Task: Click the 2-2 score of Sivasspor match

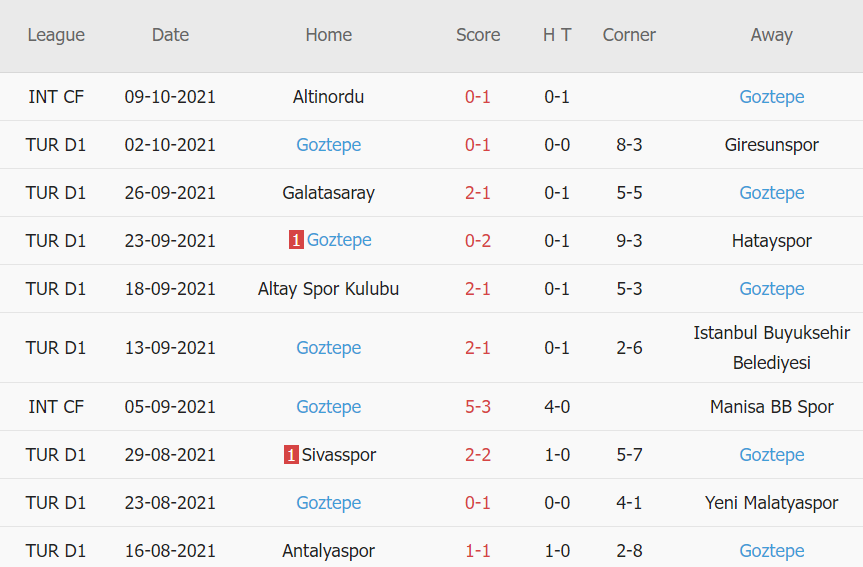Action: click(477, 455)
